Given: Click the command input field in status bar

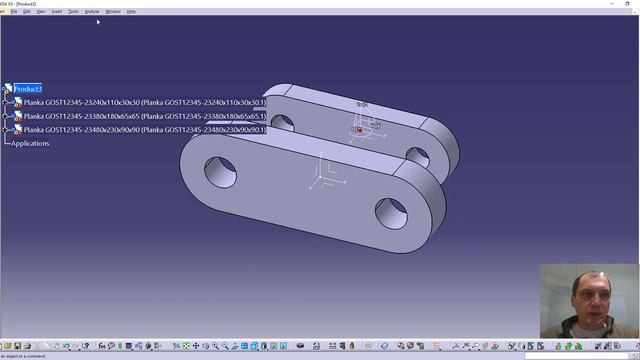Looking at the screenshot, I should pyautogui.click(x=576, y=356).
